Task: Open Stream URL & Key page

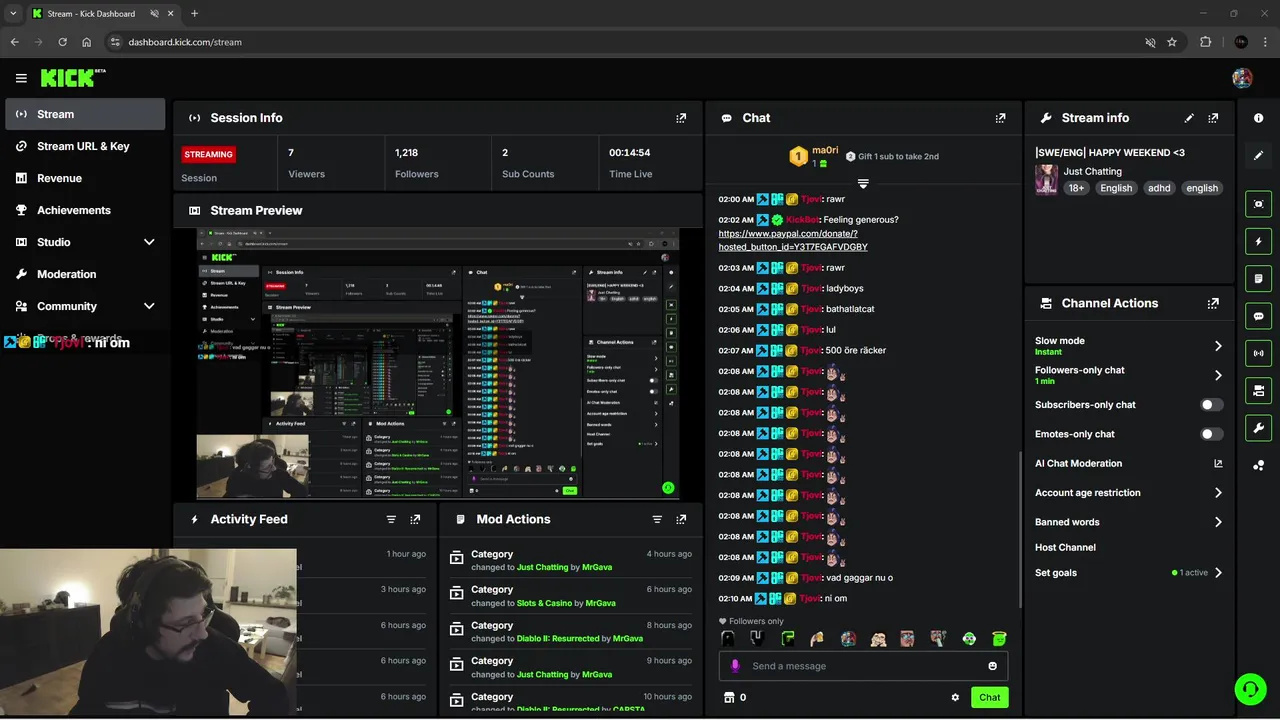Action: click(x=85, y=146)
